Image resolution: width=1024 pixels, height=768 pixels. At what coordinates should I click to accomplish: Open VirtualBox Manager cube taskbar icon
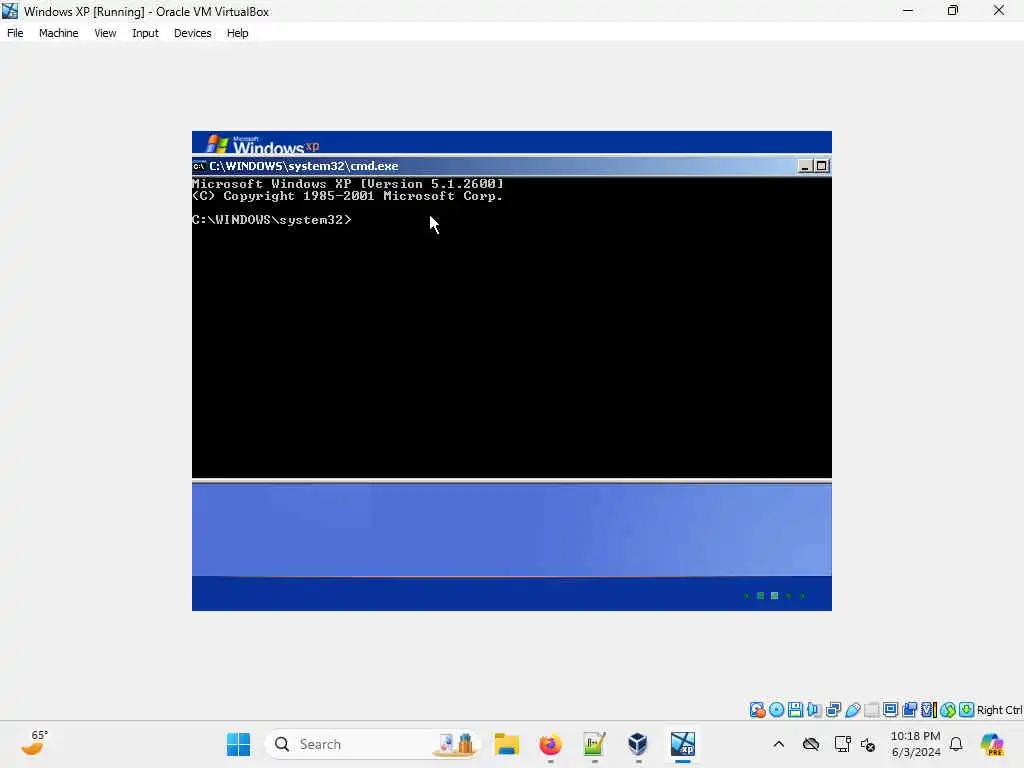(x=638, y=744)
